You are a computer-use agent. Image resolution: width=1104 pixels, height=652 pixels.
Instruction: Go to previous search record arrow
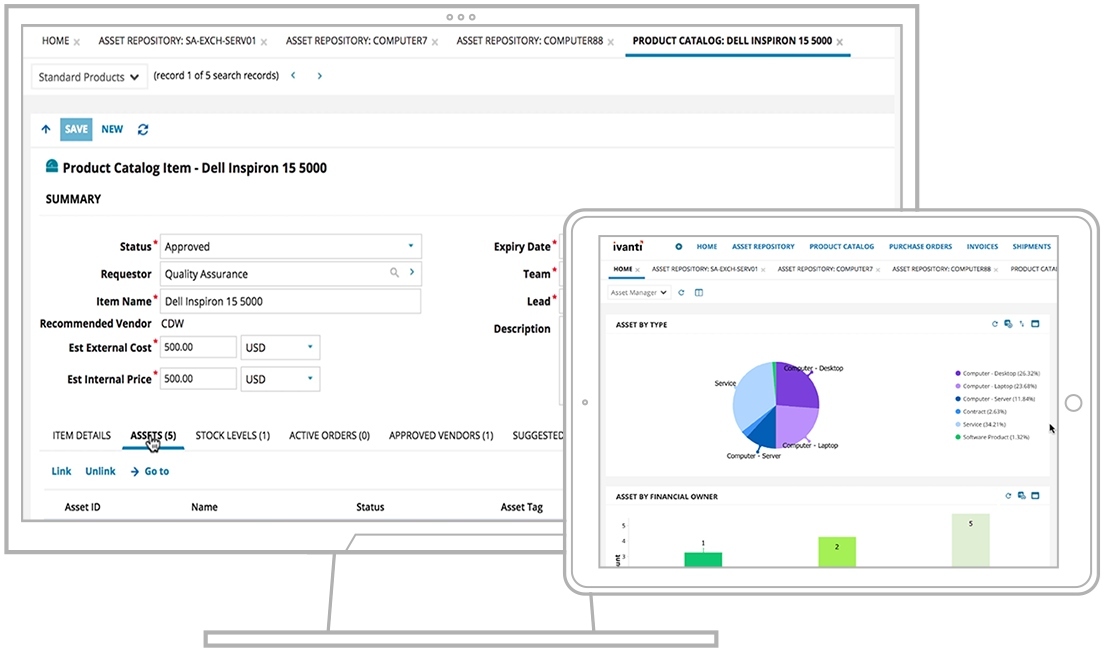pos(294,75)
